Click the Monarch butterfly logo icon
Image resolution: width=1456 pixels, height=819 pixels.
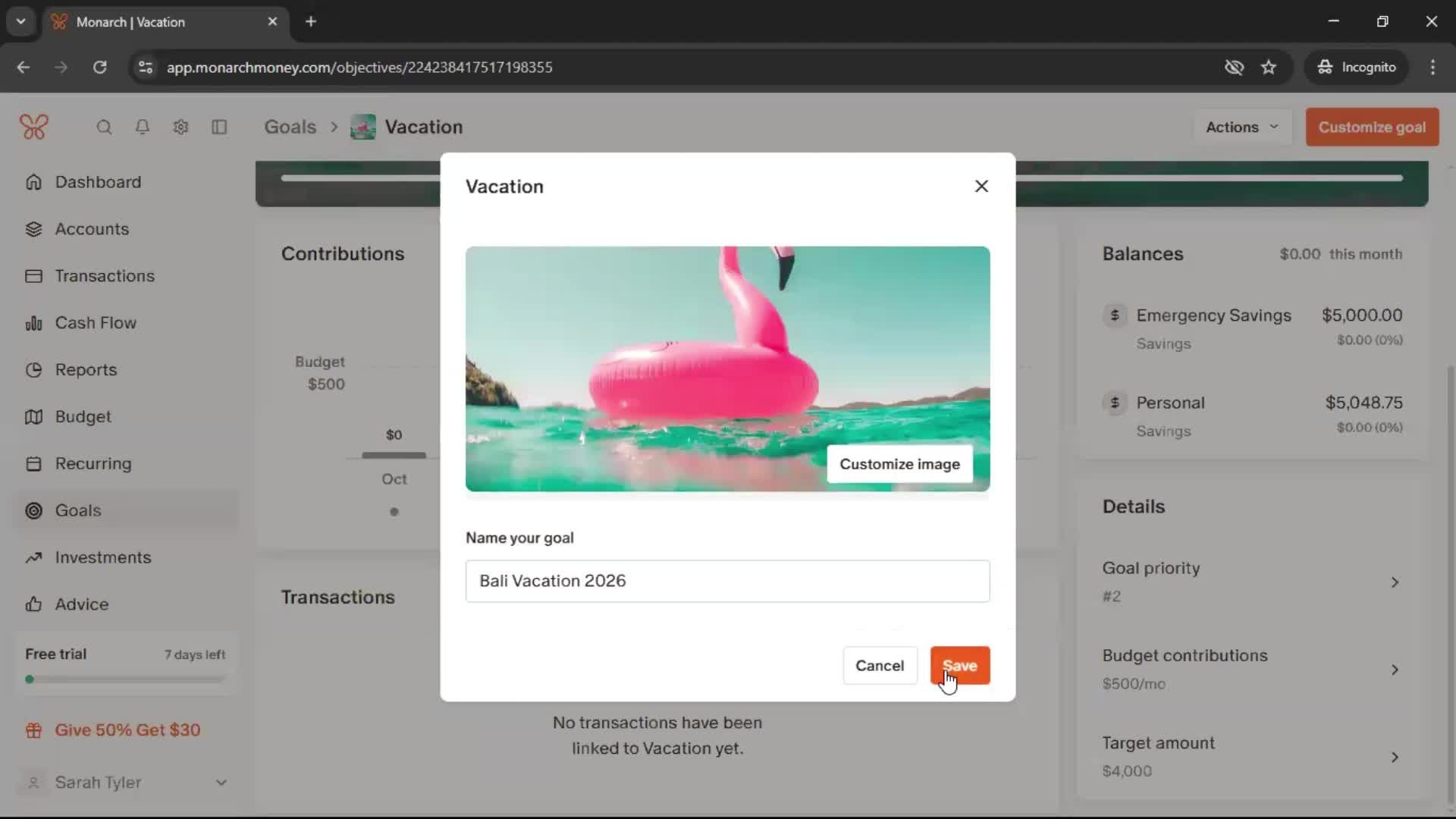pyautogui.click(x=34, y=127)
